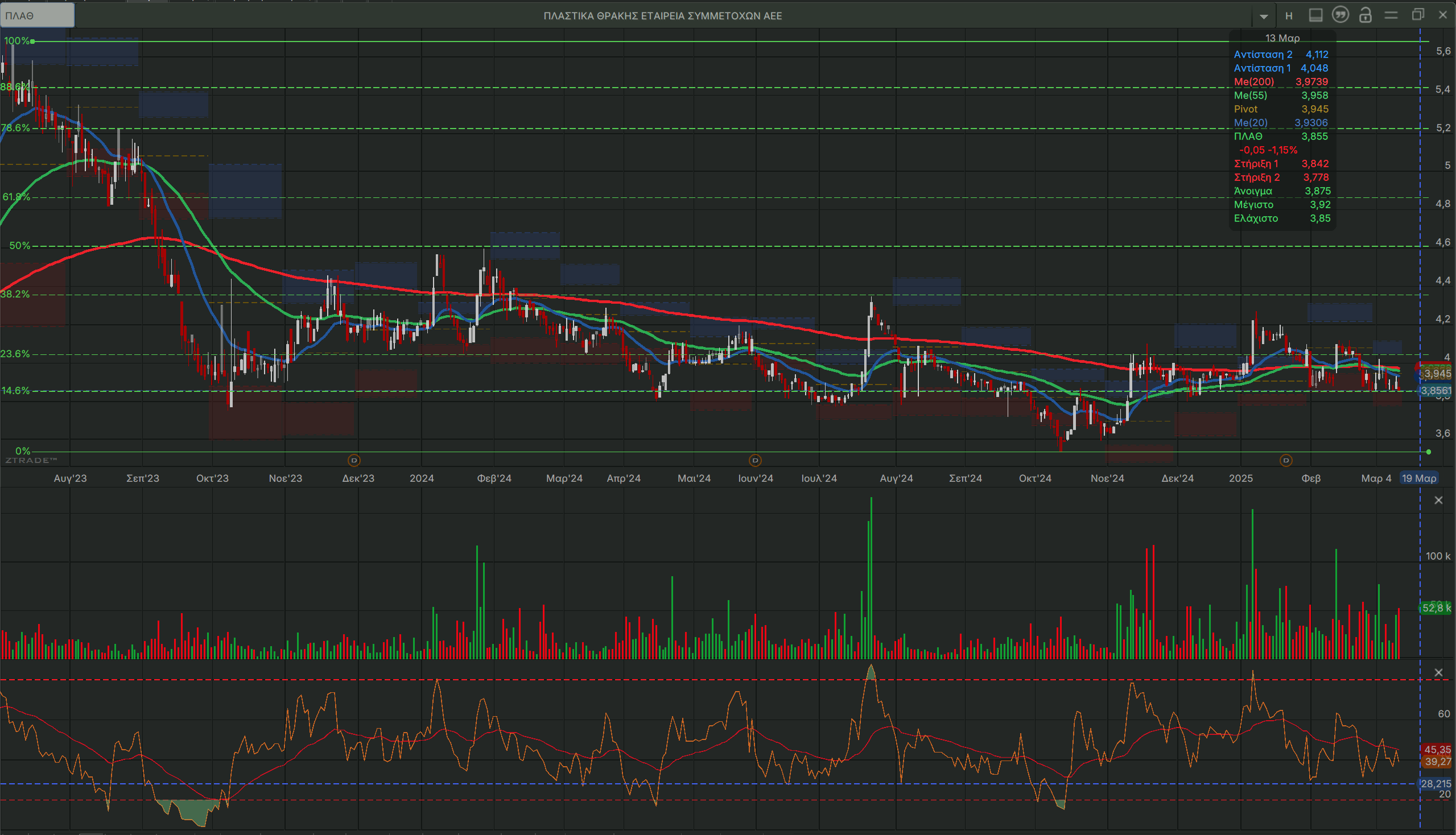Close the RSI oscillator panel
Screen dimensions: 1456x835
point(1438,673)
